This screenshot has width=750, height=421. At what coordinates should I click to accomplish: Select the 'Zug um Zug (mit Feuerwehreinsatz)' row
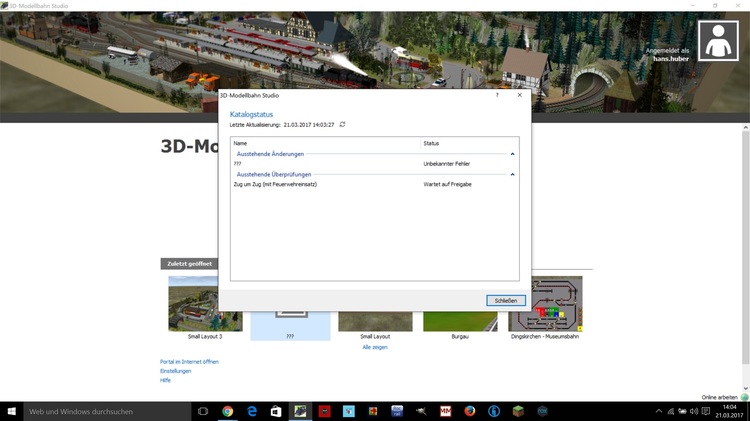[x=375, y=184]
